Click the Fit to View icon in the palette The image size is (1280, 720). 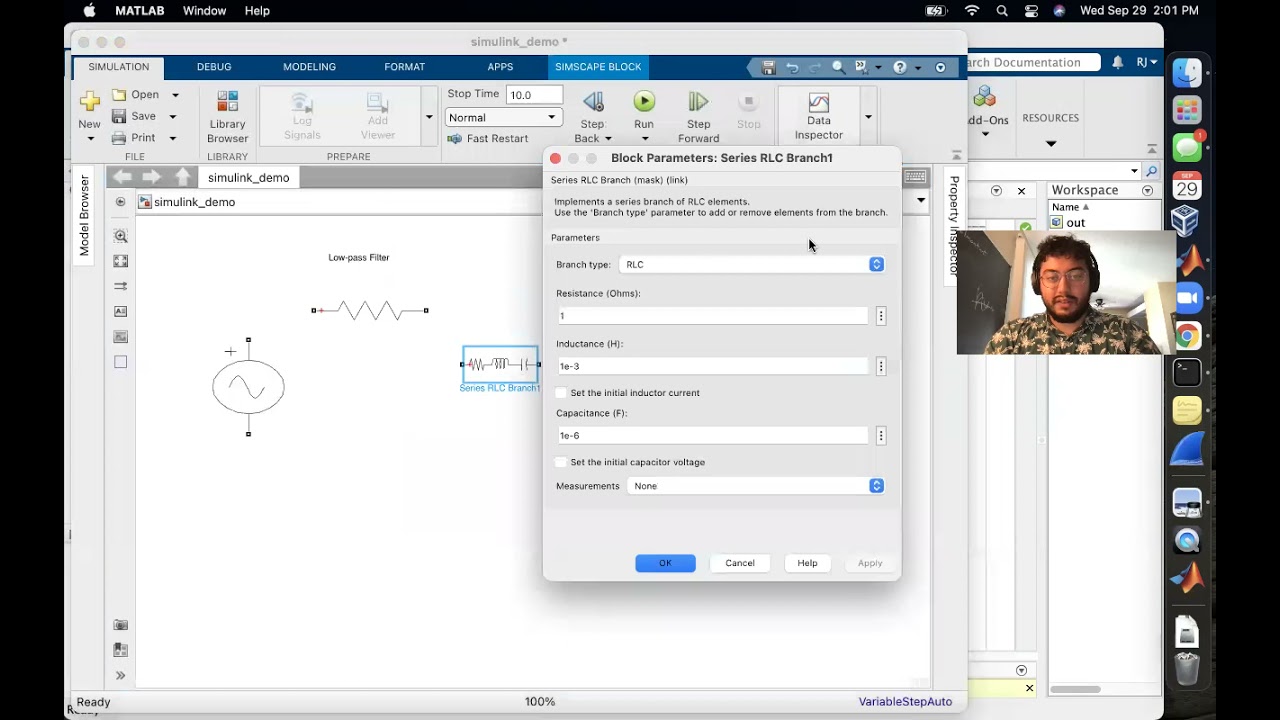120,261
